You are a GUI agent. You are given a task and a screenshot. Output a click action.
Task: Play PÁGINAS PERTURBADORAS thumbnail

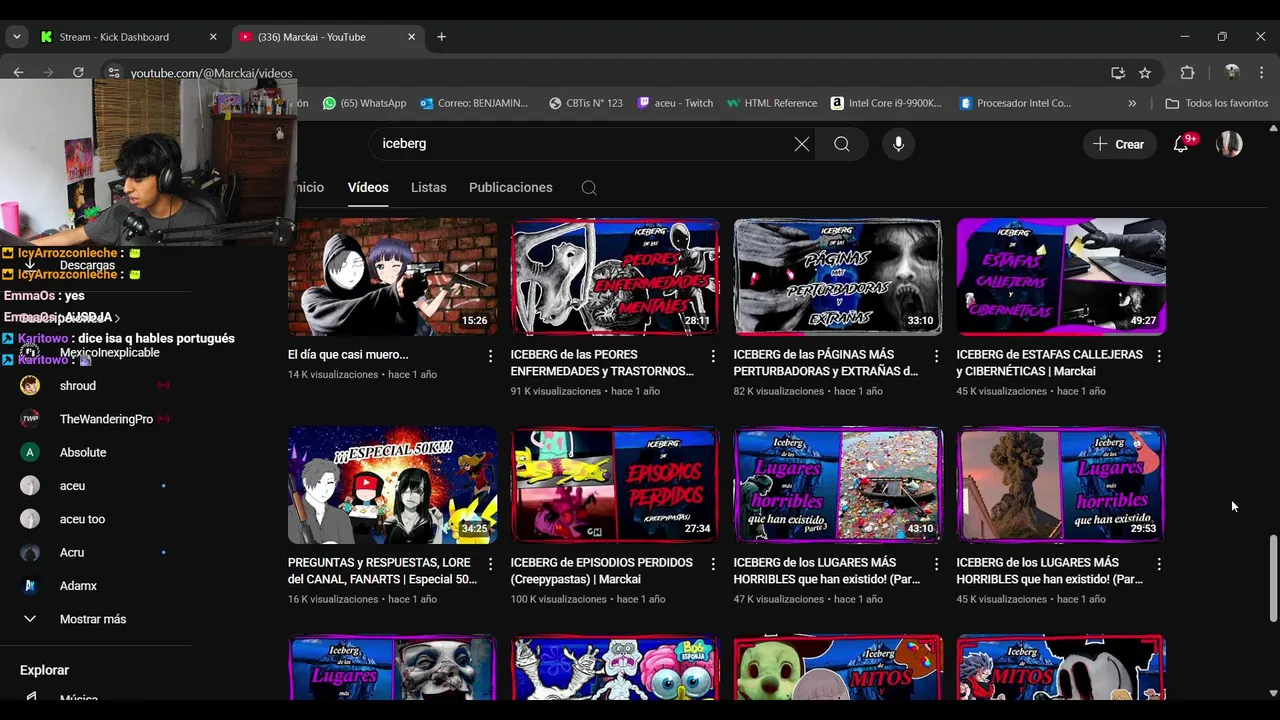click(x=838, y=277)
